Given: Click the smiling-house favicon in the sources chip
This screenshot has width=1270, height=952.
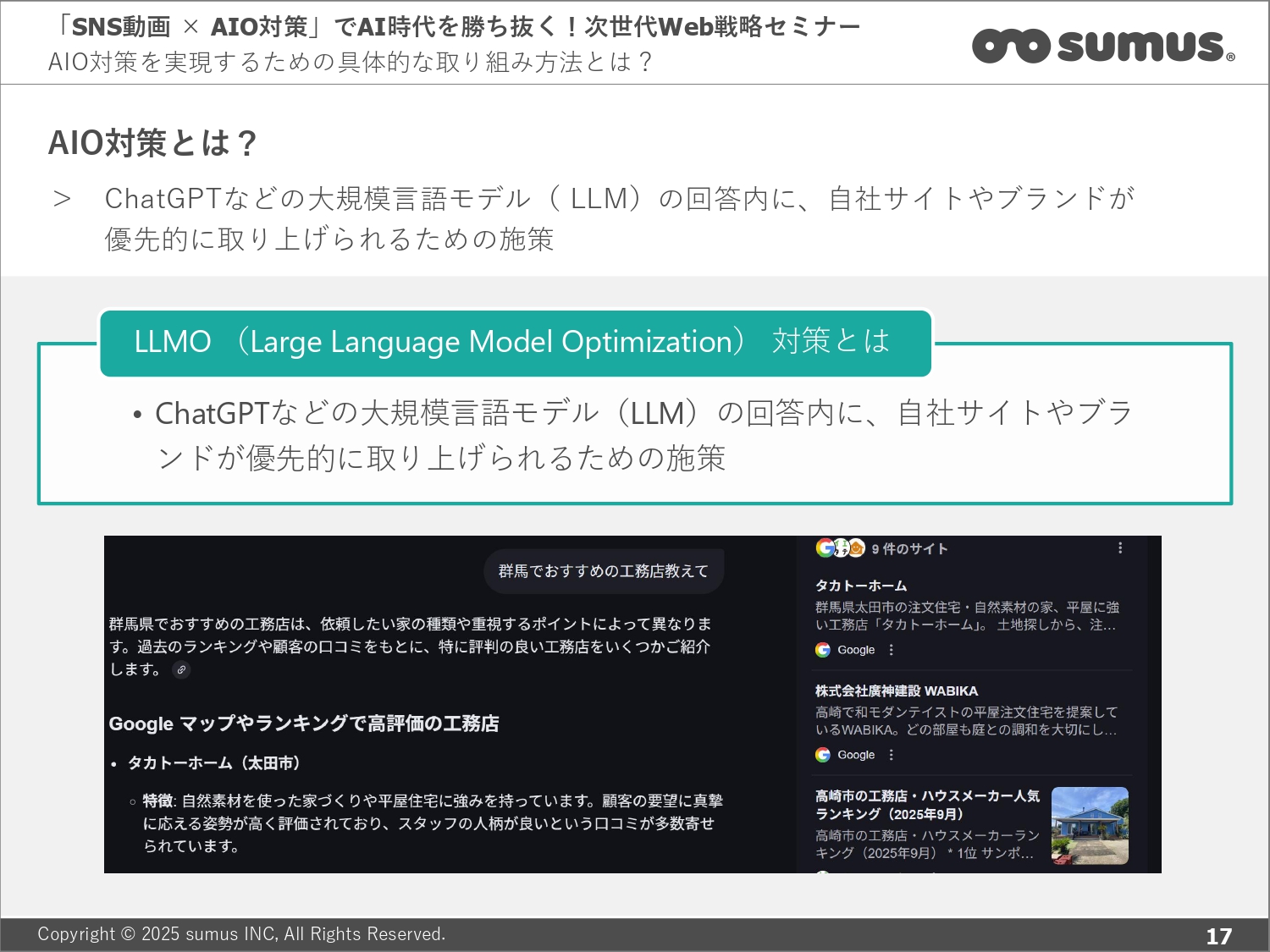Looking at the screenshot, I should click(x=857, y=548).
